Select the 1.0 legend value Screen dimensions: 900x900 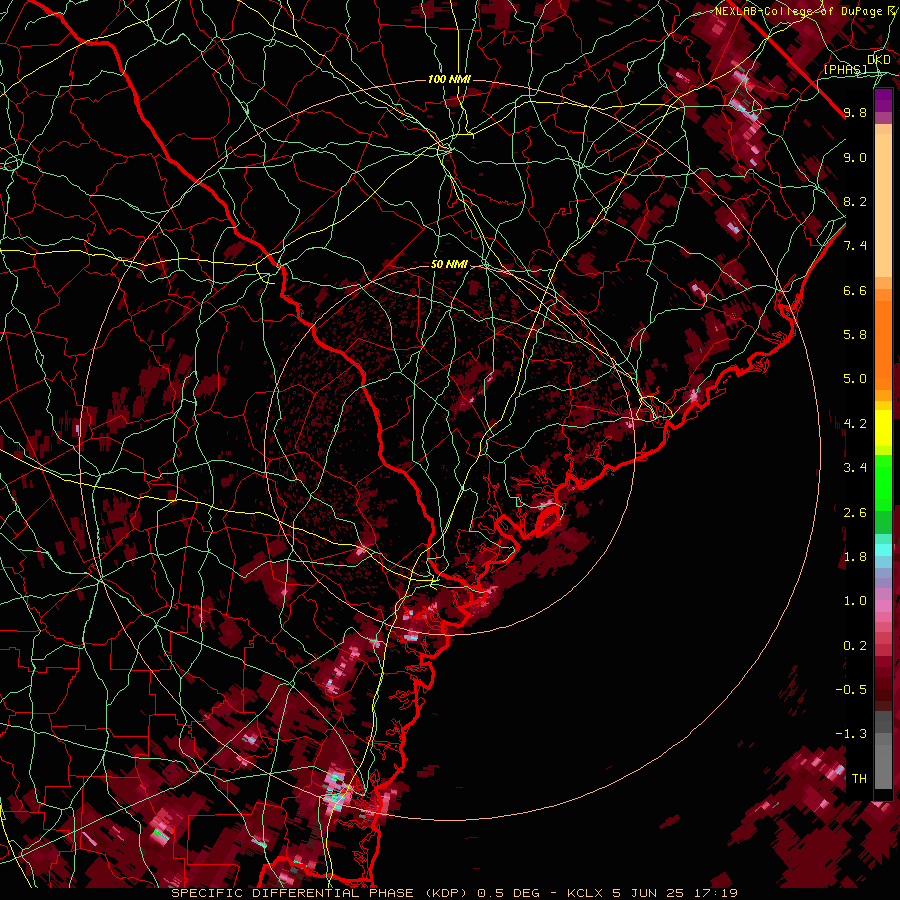click(x=855, y=601)
